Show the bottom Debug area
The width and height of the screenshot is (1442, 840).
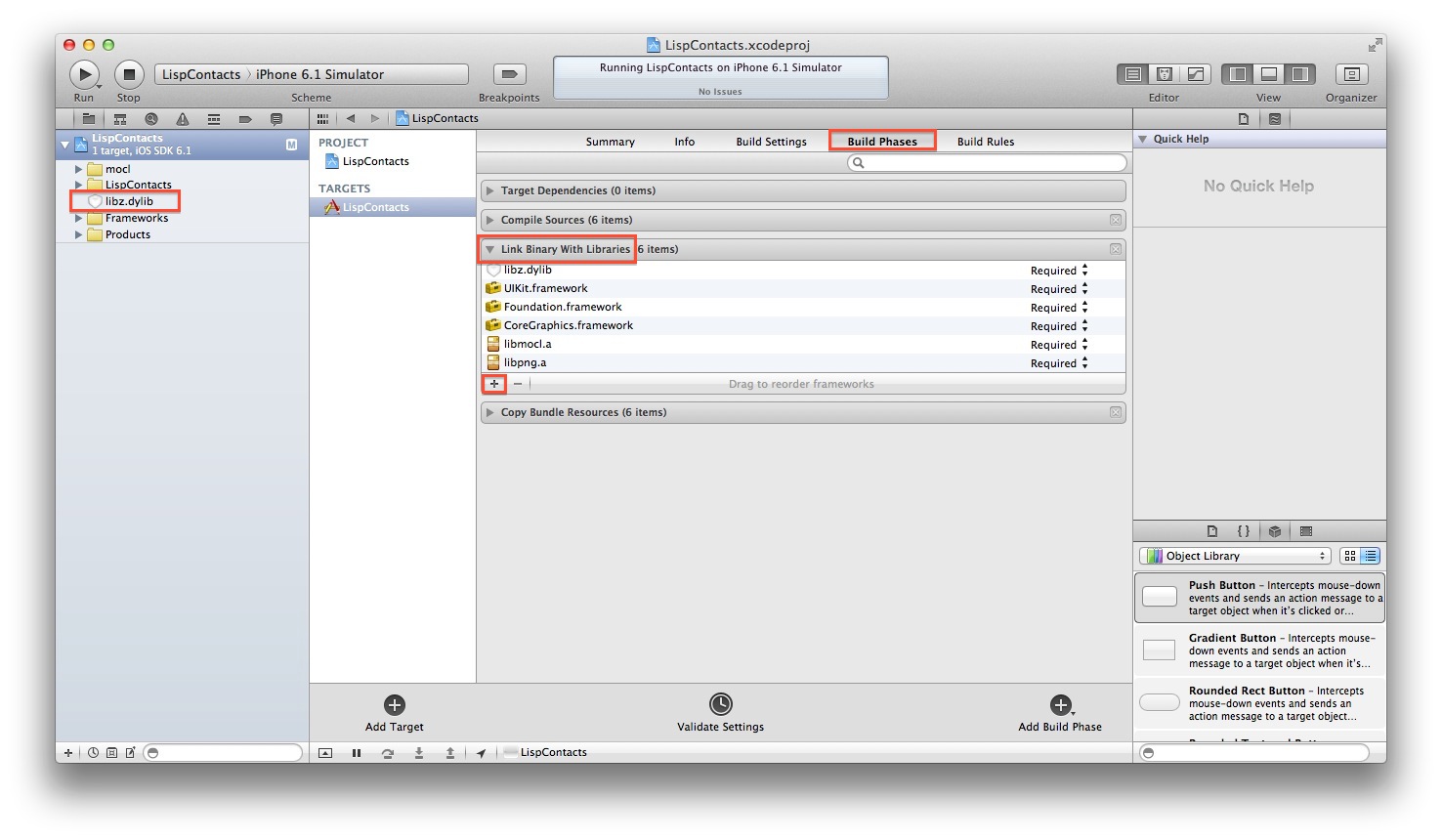point(1269,74)
